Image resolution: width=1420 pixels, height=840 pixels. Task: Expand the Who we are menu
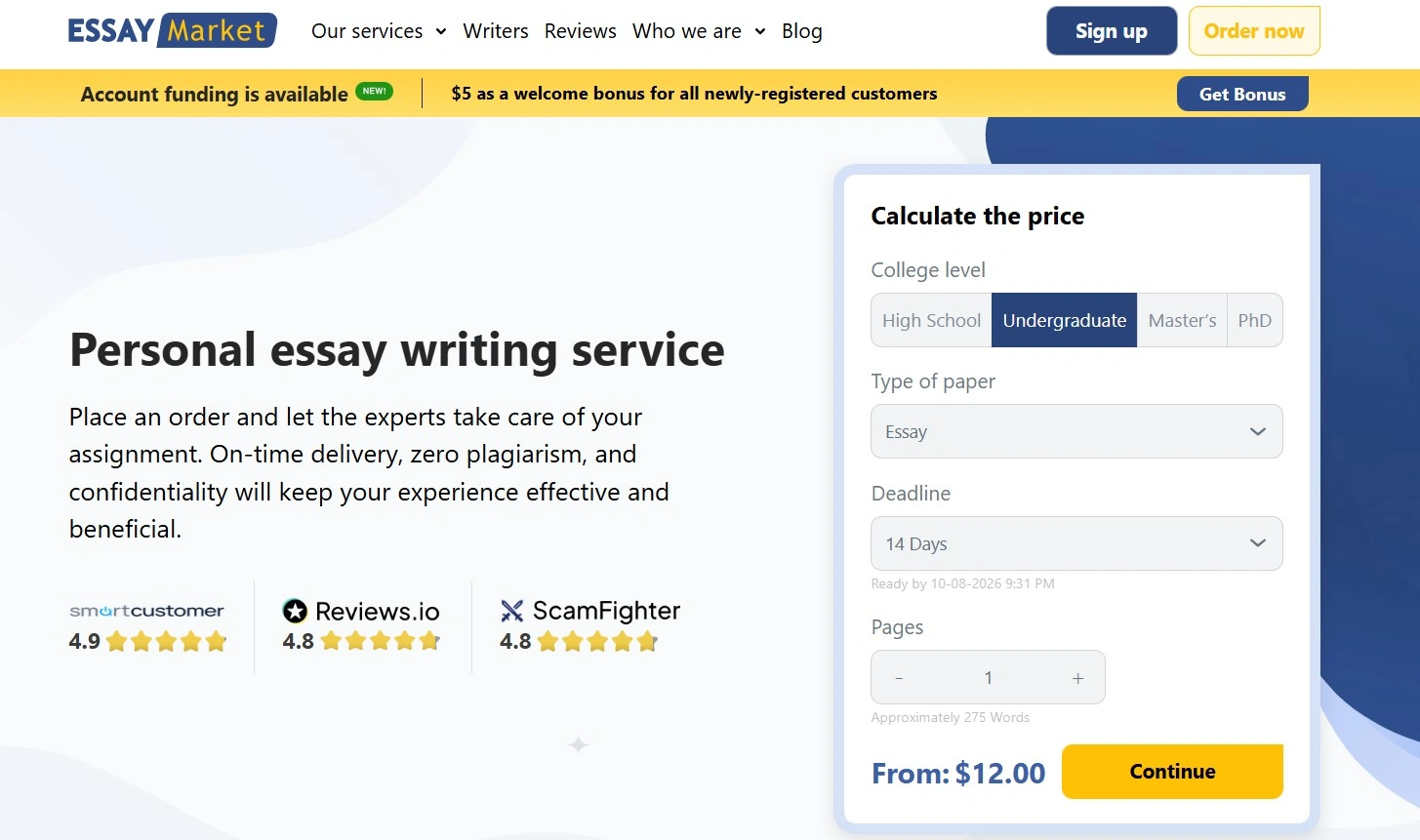tap(699, 31)
